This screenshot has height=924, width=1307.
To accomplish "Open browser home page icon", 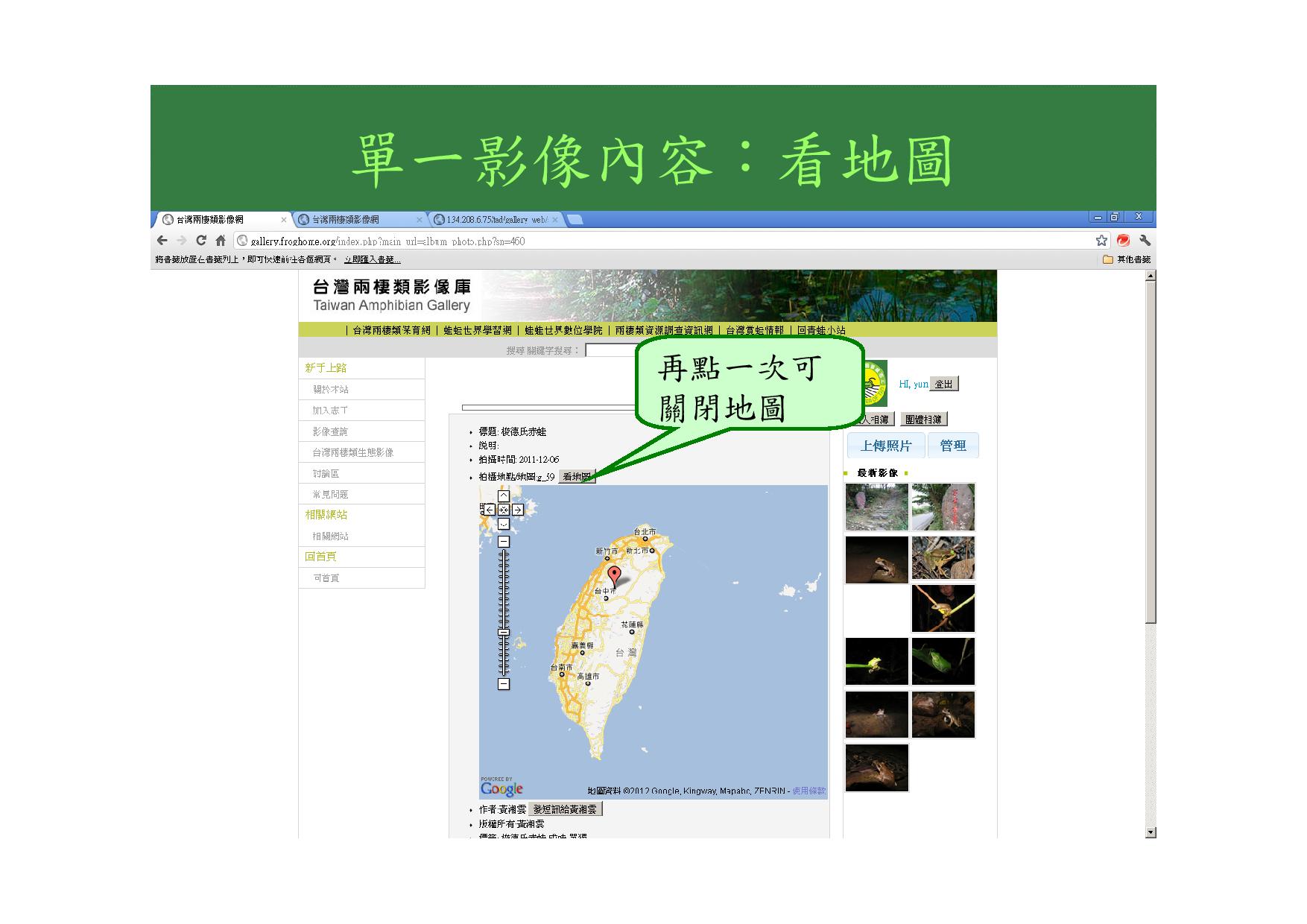I will [x=220, y=241].
